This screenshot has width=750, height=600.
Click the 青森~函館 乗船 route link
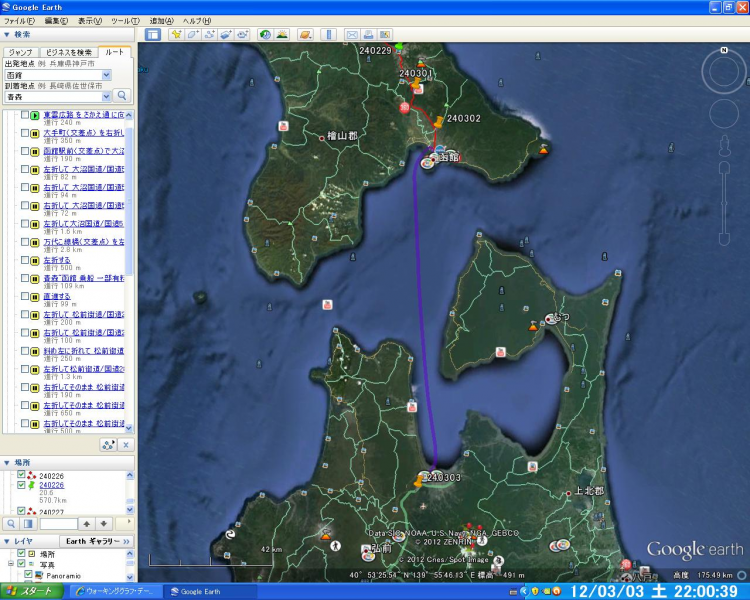coord(84,278)
